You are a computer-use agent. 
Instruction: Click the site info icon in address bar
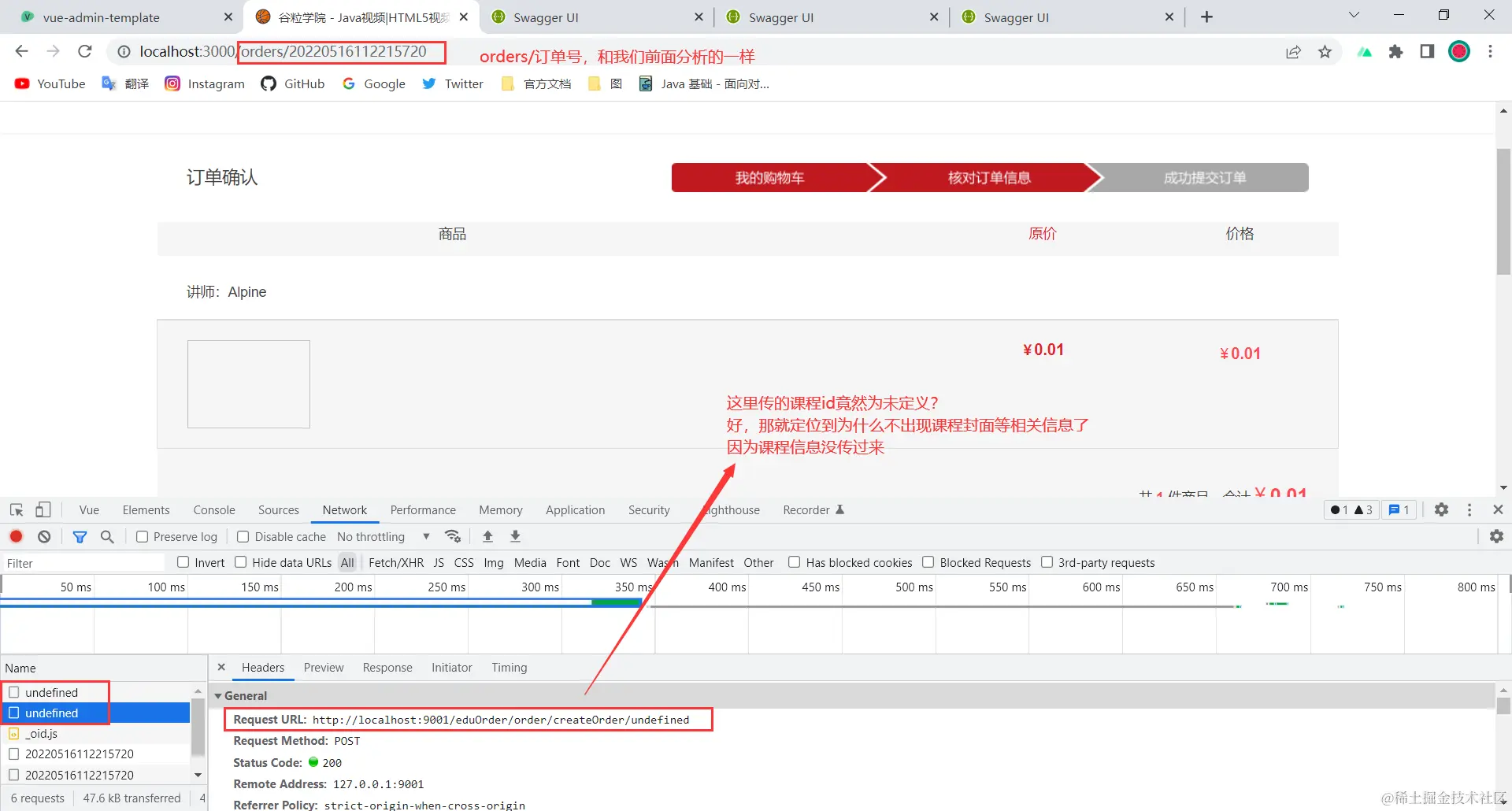124,52
